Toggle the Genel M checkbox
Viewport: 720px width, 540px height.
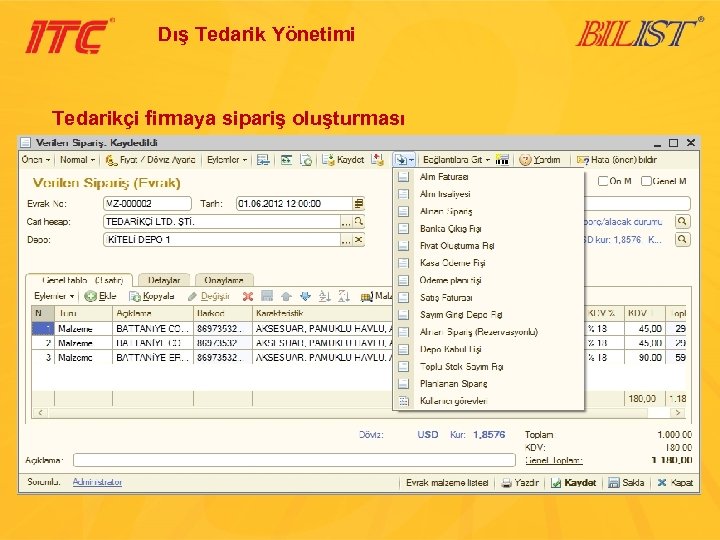pos(646,181)
